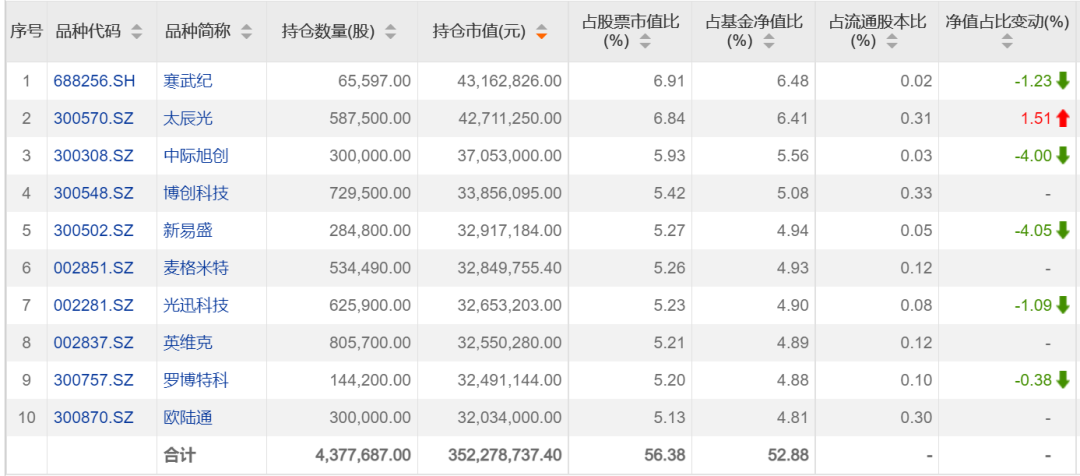The height and width of the screenshot is (476, 1080).
Task: Open stock code 300570.SZ
Action: [x=93, y=118]
